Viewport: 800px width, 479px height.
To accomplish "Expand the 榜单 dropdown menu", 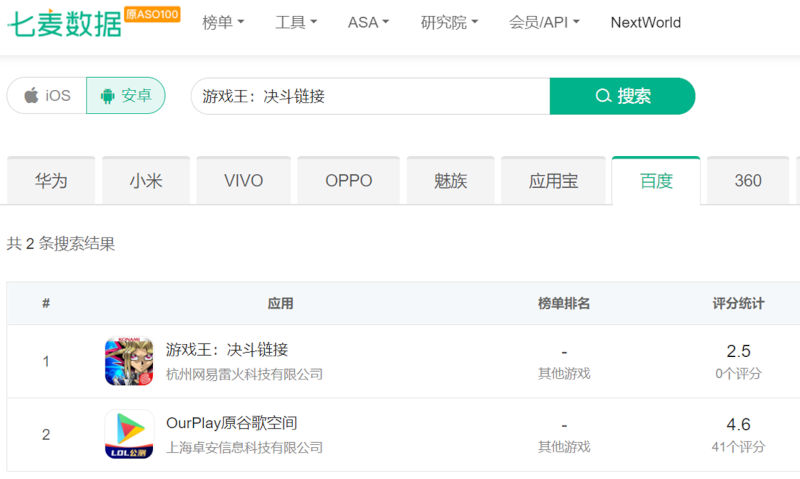I will pos(223,22).
